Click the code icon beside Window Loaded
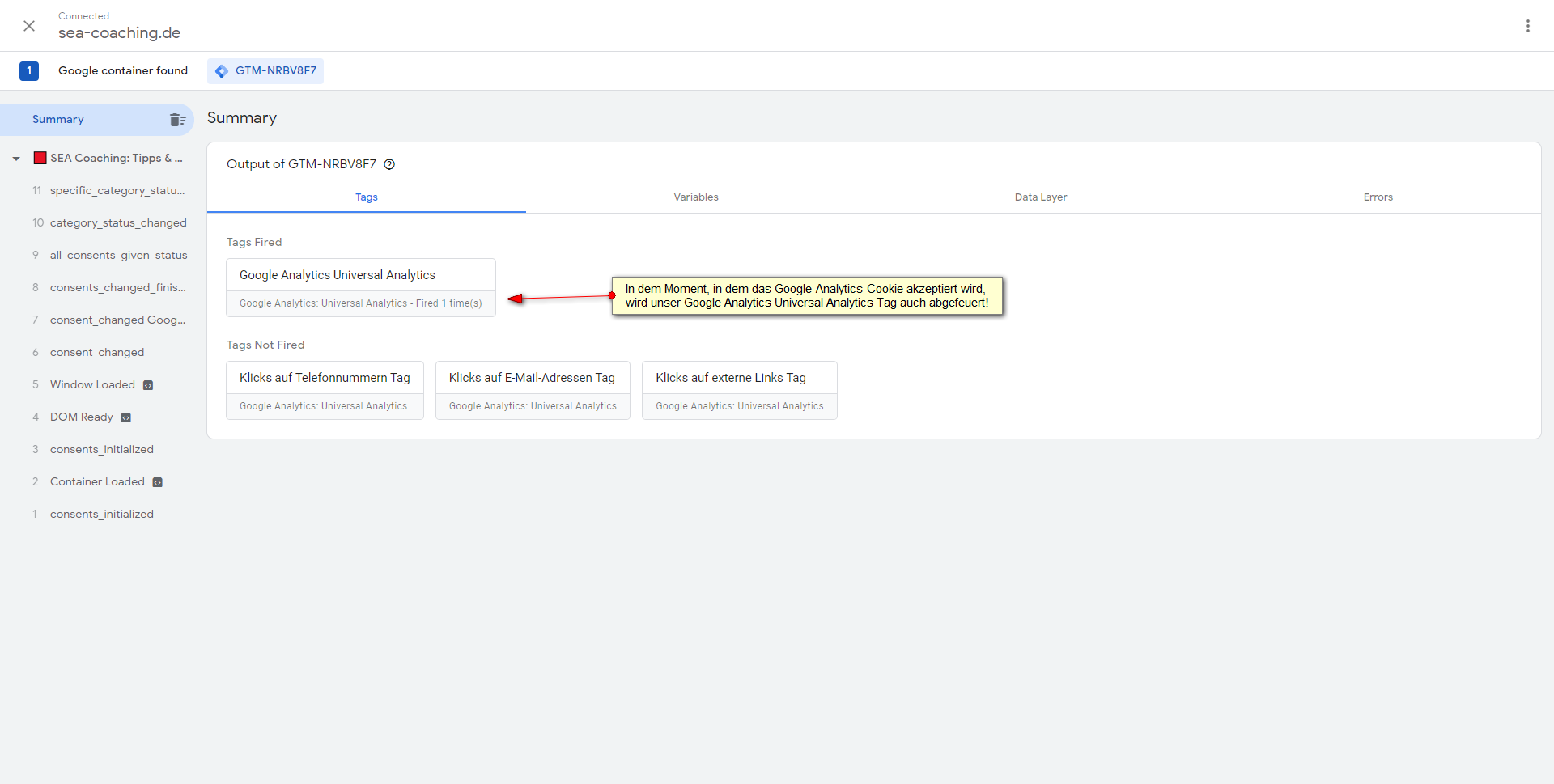Viewport: 1554px width, 784px height. click(x=148, y=385)
